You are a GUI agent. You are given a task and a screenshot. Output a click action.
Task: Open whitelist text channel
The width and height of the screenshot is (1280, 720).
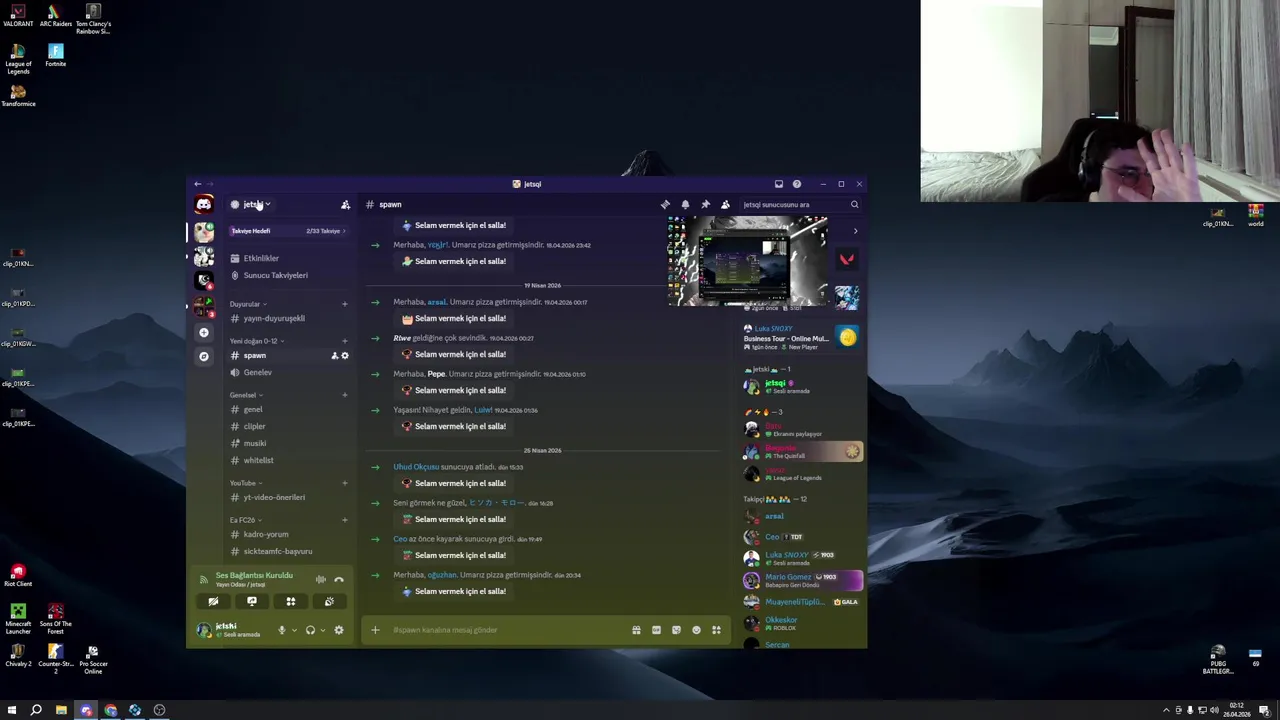point(289,460)
